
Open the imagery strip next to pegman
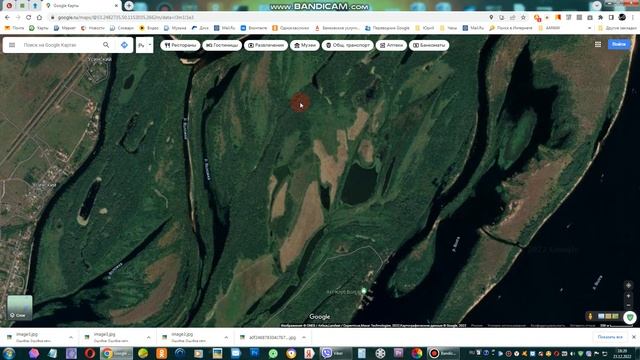[608, 316]
